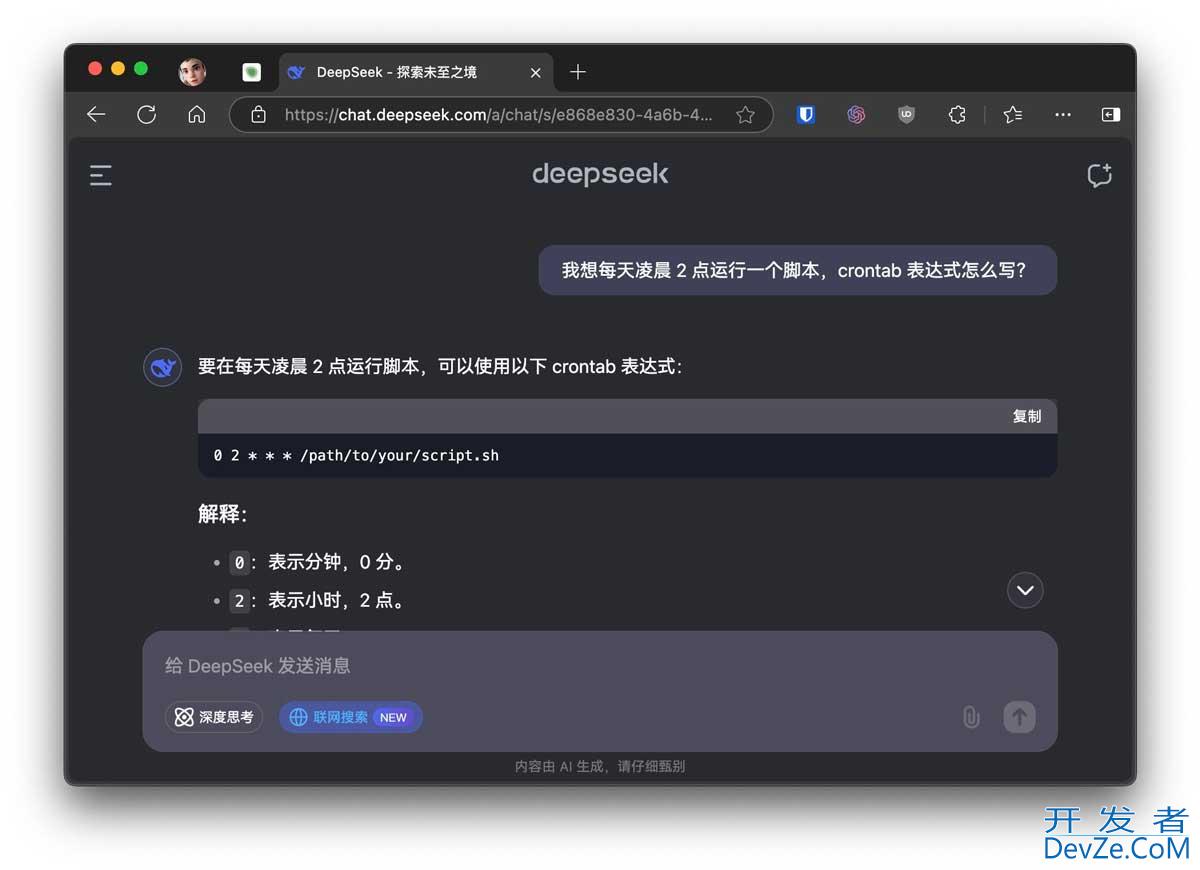The width and height of the screenshot is (1200, 870).
Task: Open the extensions puzzle piece icon
Action: [x=957, y=114]
